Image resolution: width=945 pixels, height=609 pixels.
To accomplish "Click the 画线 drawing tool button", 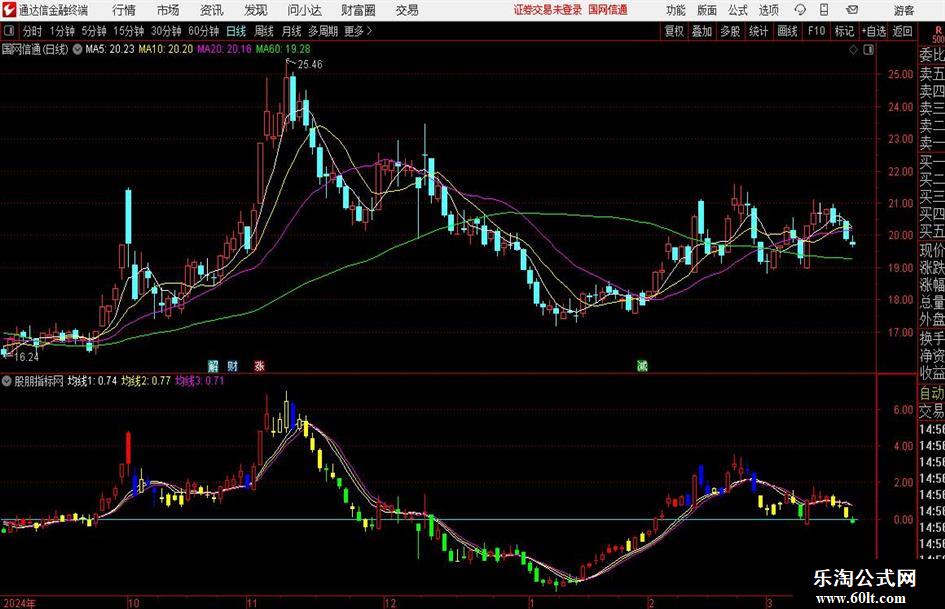I will point(787,31).
